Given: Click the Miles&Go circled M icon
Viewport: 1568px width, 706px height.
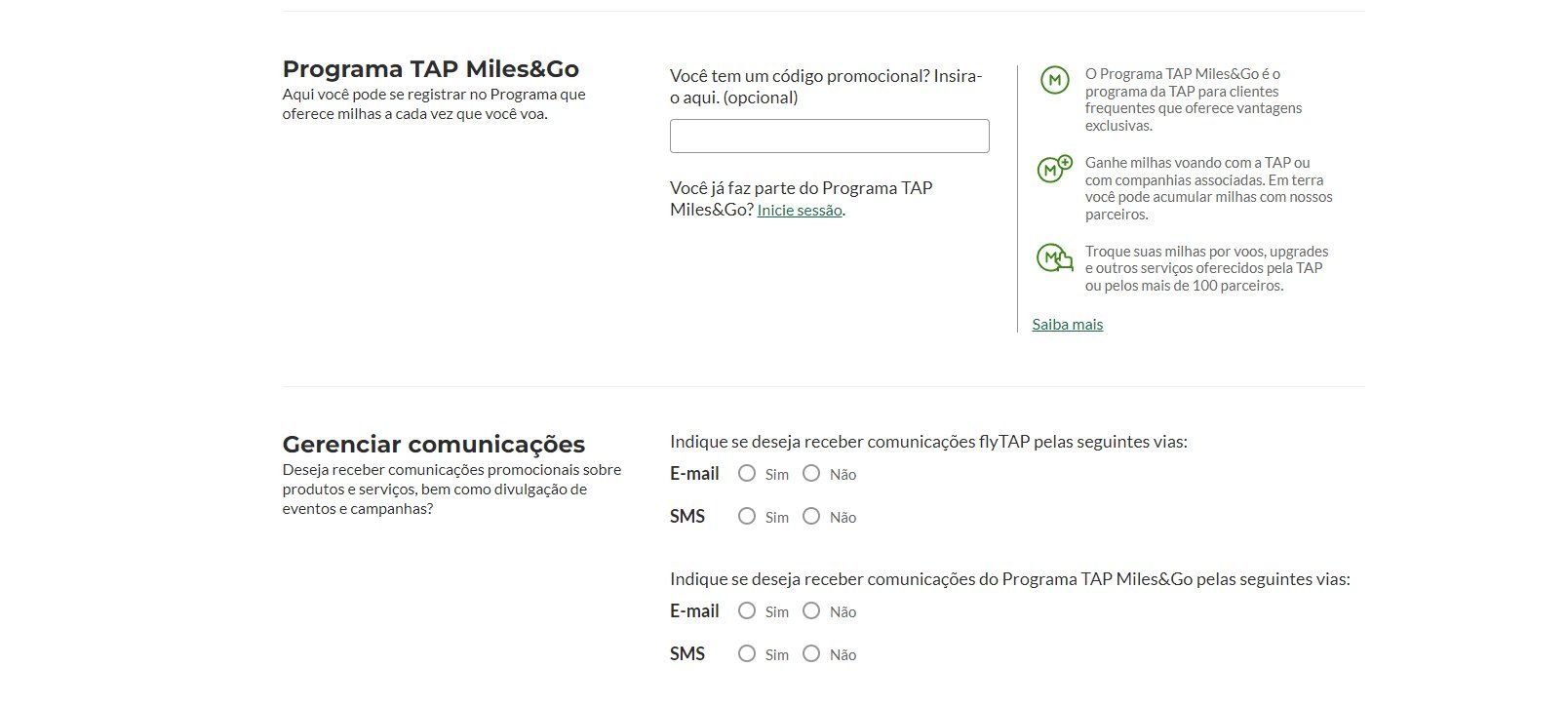Looking at the screenshot, I should click(1054, 80).
